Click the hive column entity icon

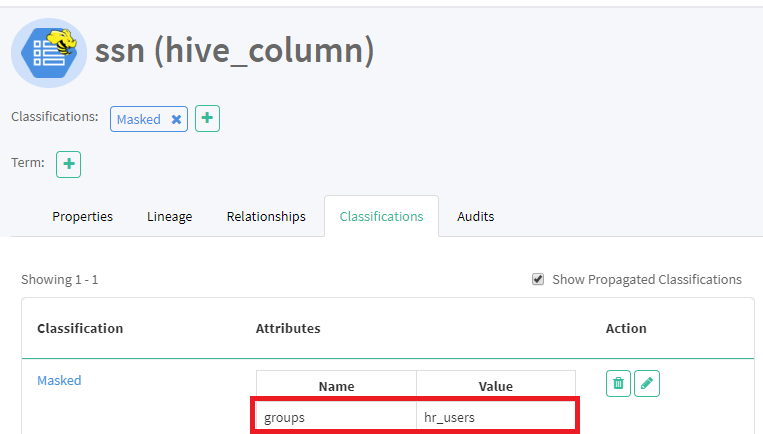48,52
